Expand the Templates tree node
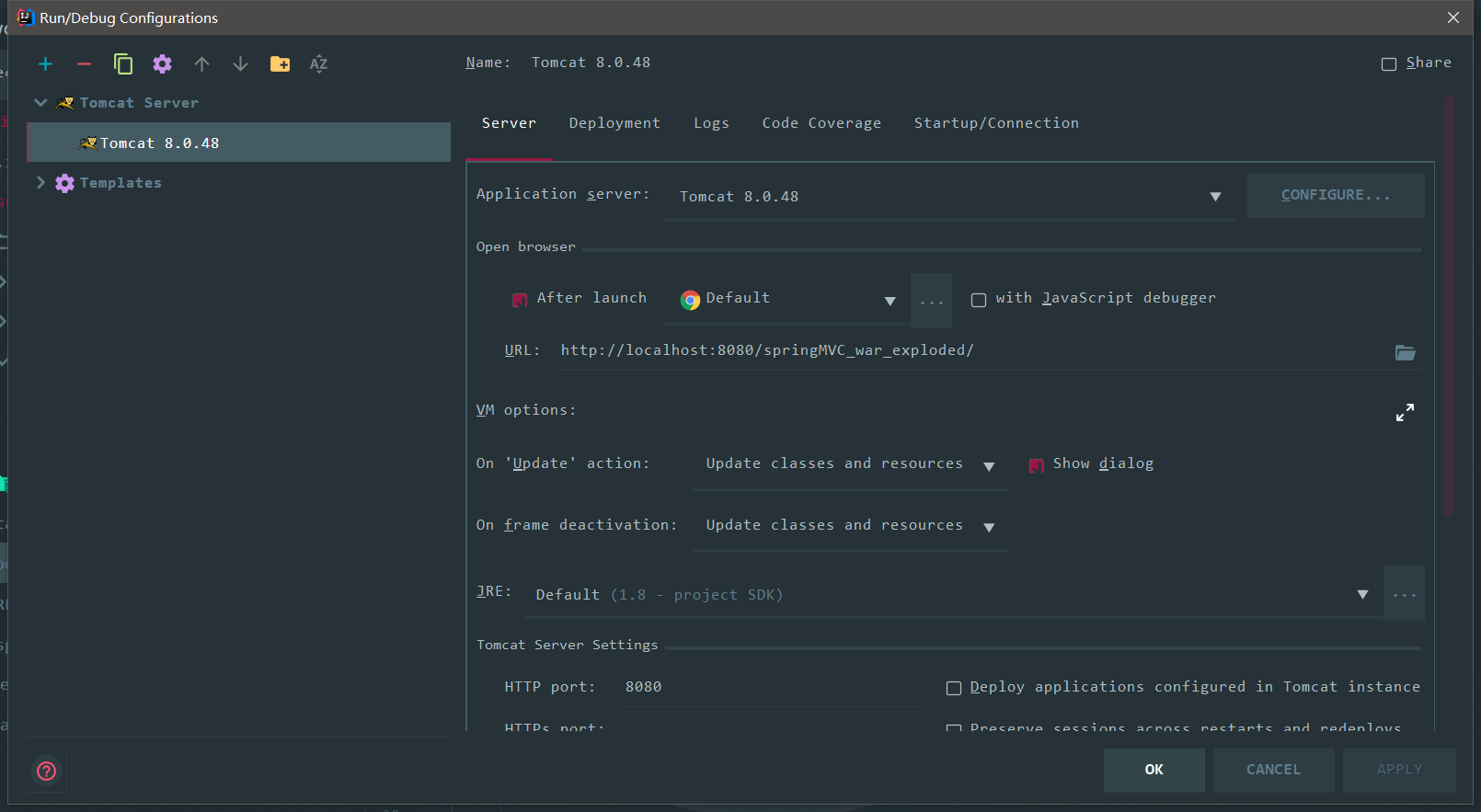This screenshot has width=1481, height=812. (x=40, y=183)
